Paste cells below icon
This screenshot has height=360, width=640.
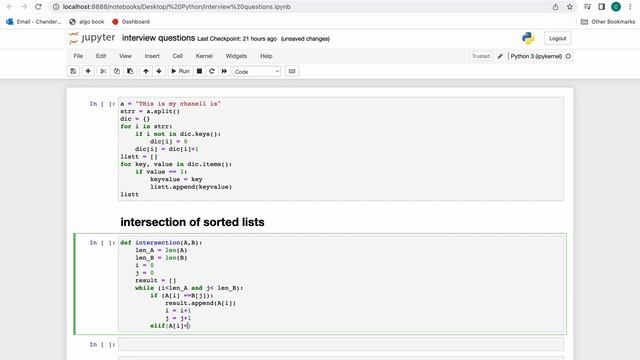point(130,71)
